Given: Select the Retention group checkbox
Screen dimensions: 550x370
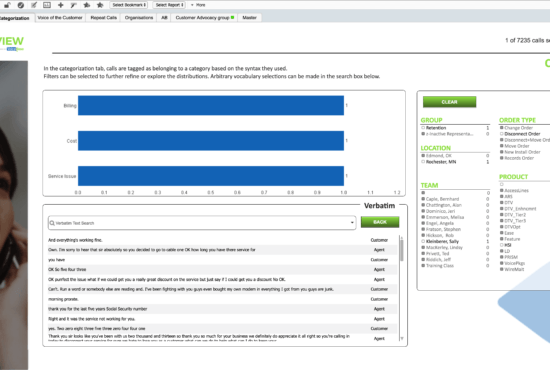Looking at the screenshot, I should point(423,128).
